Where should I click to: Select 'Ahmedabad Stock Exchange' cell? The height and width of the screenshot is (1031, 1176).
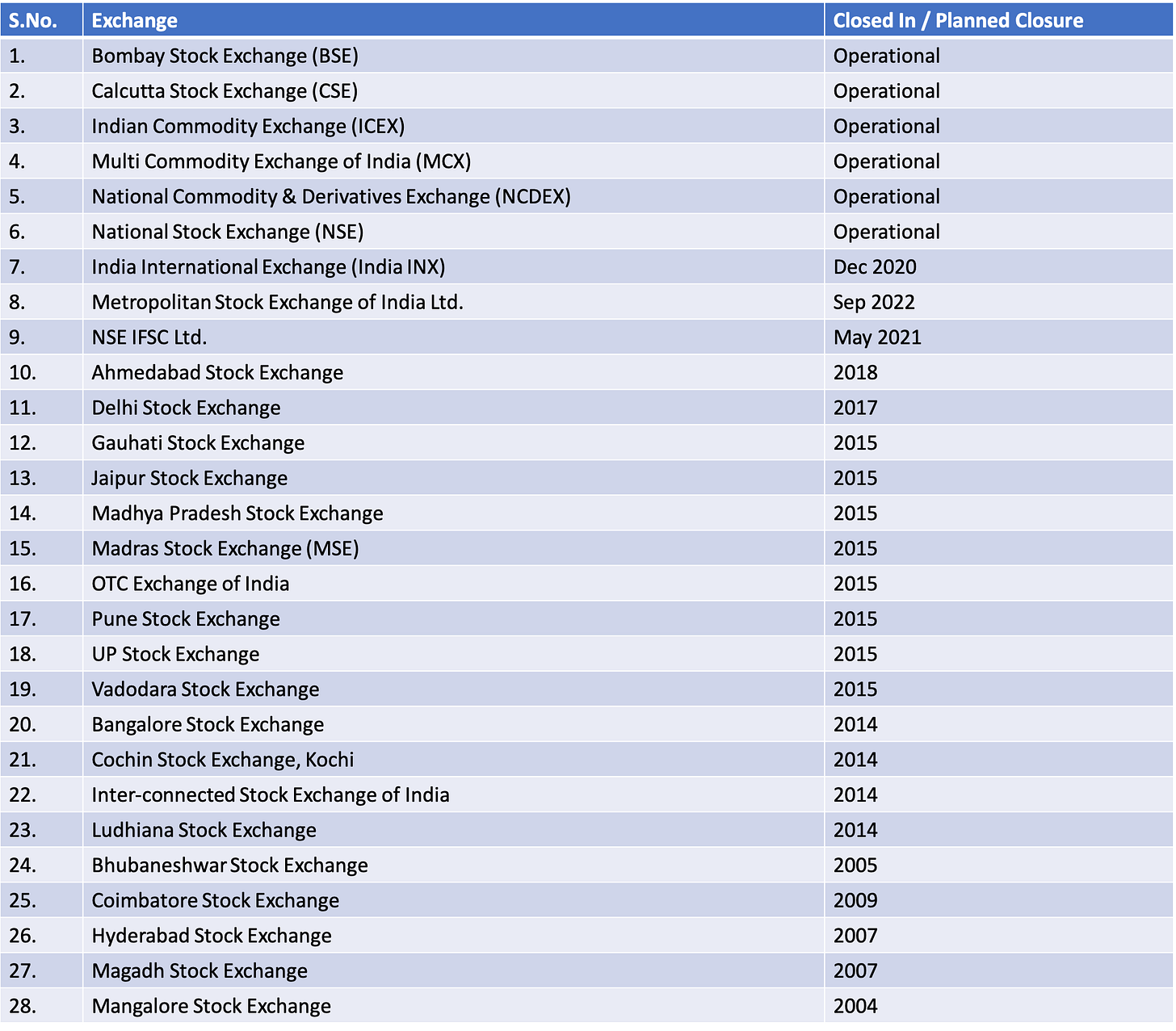point(453,372)
